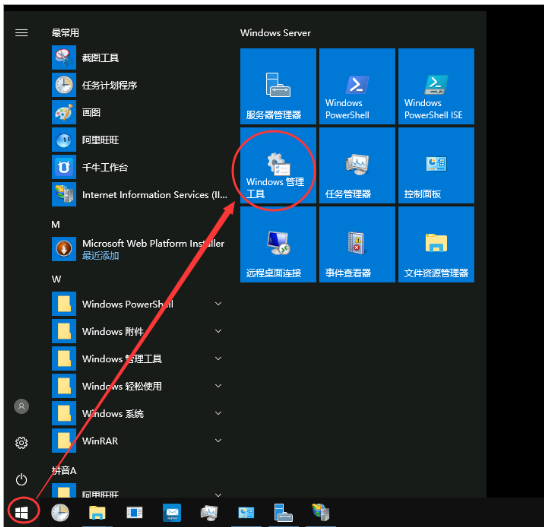Open clock app in taskbar
544x527 pixels.
click(x=60, y=512)
